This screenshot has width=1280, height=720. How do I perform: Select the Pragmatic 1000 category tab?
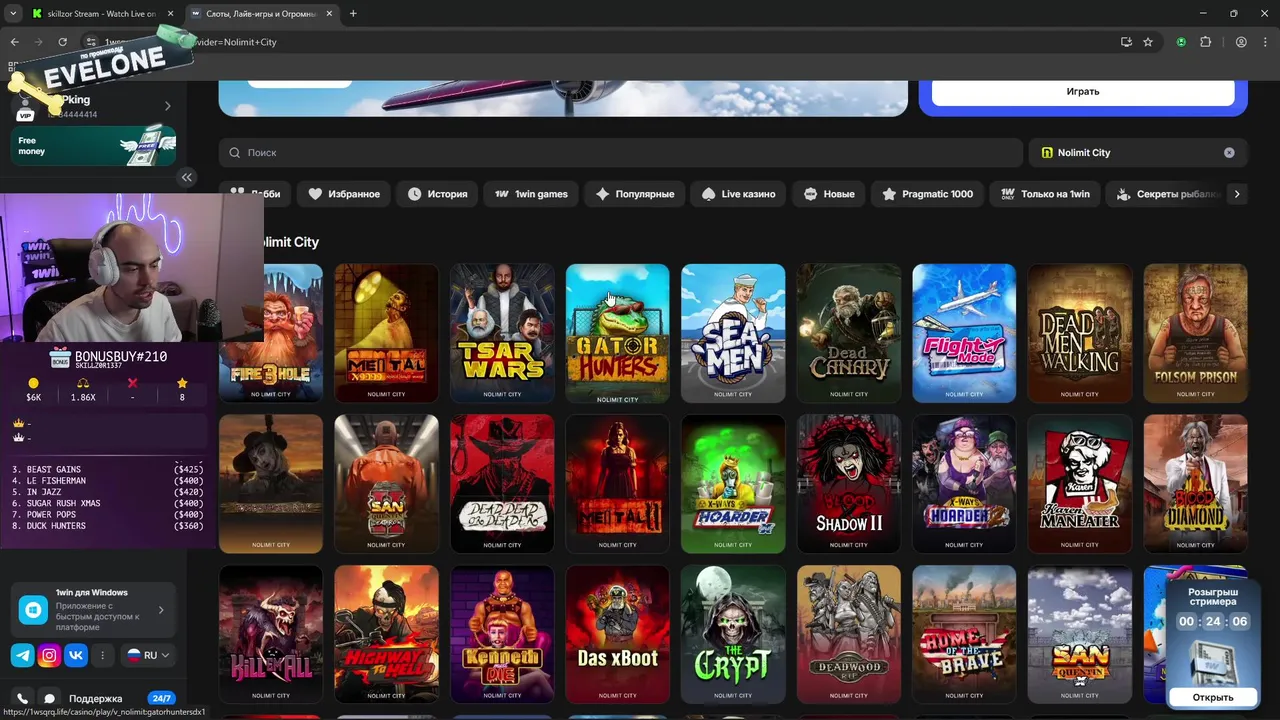[927, 194]
